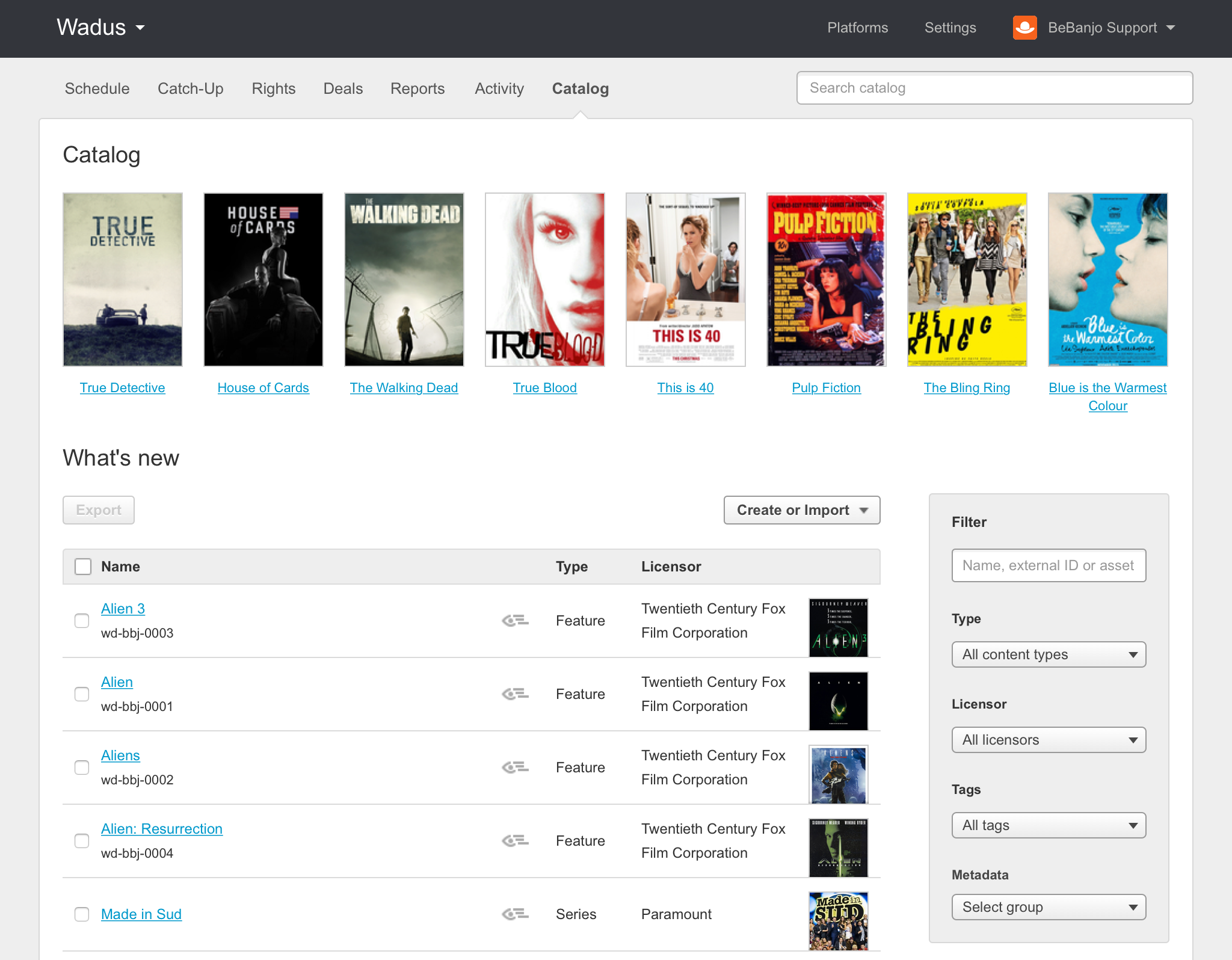The image size is (1232, 960).
Task: Expand the All licensors dropdown
Action: click(1049, 740)
